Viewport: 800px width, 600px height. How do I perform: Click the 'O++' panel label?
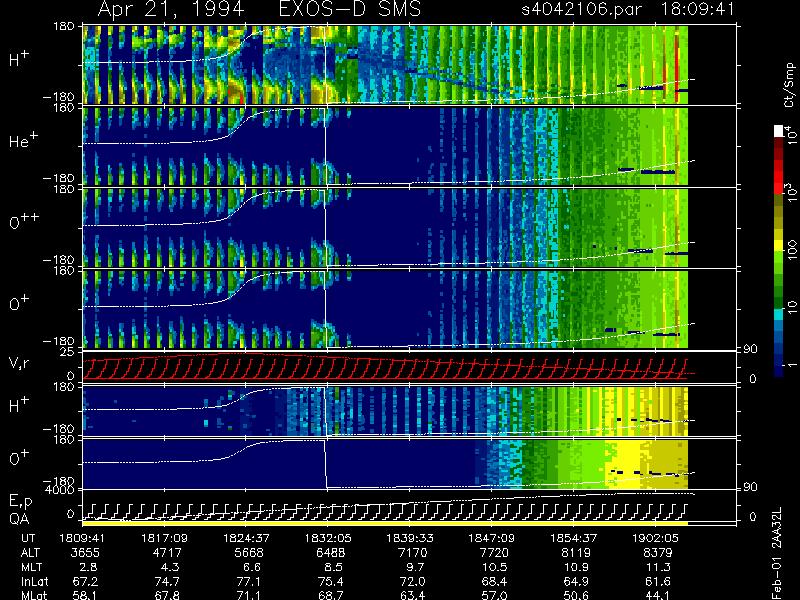point(24,221)
